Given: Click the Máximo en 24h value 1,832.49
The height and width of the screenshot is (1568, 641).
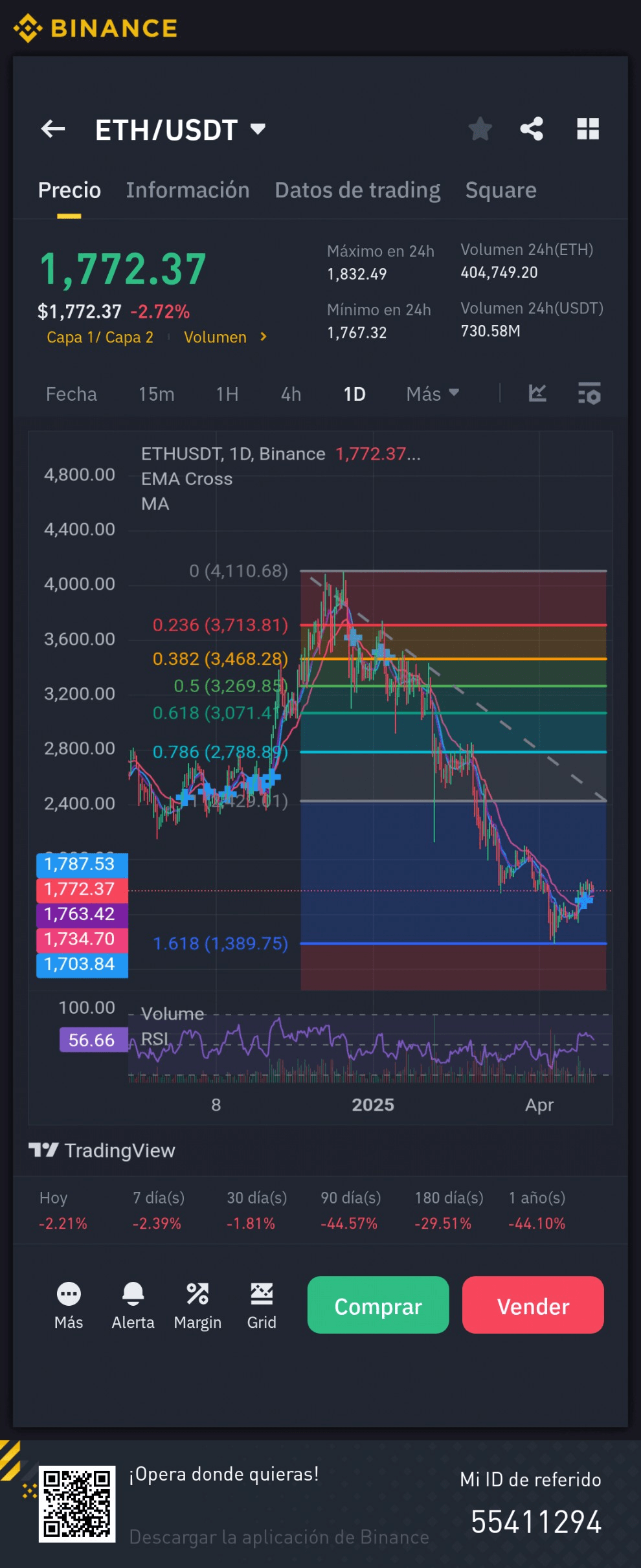Looking at the screenshot, I should (357, 274).
